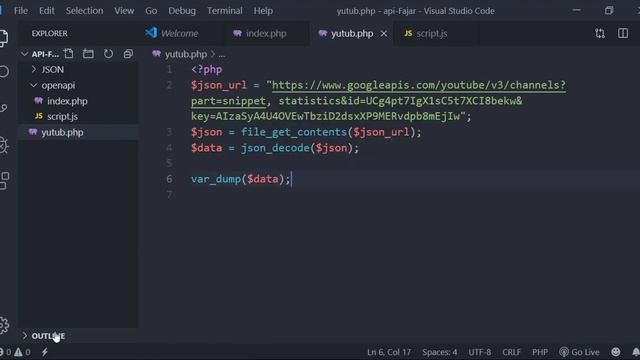
Task: Open the View menu
Action: [x=124, y=11]
